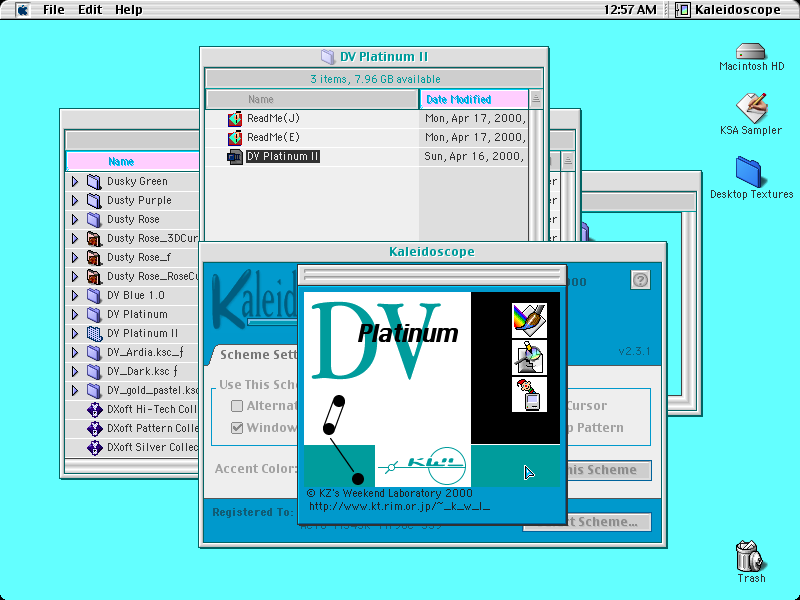Click the DV_gold_pastel.ksc folder icon
The height and width of the screenshot is (600, 800).
coord(94,390)
